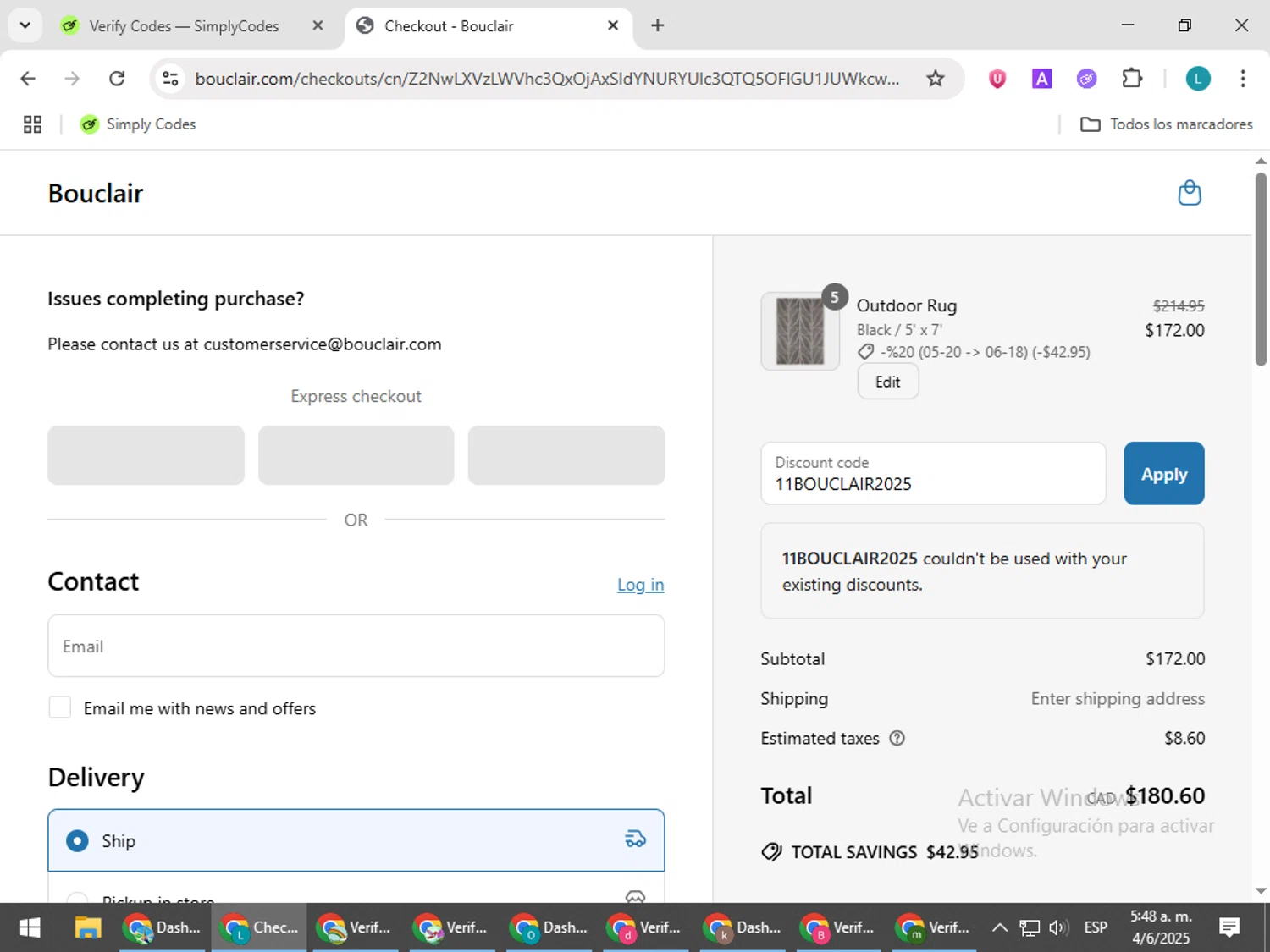Click the crossed-out price $214.95
The image size is (1270, 952).
tap(1179, 305)
